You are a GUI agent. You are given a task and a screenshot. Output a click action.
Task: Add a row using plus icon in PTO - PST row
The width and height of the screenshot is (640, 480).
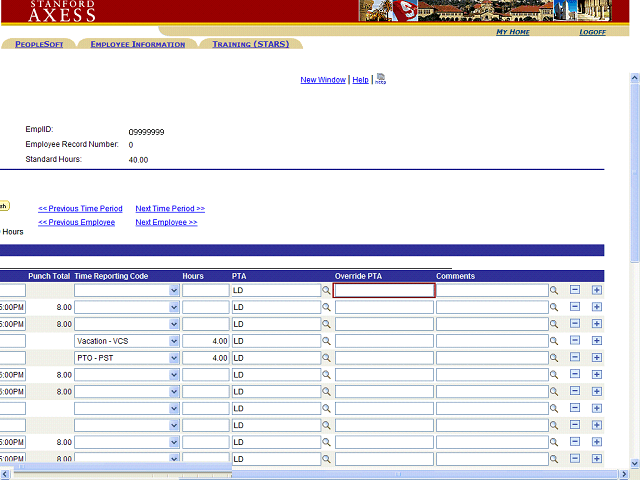coord(597,358)
